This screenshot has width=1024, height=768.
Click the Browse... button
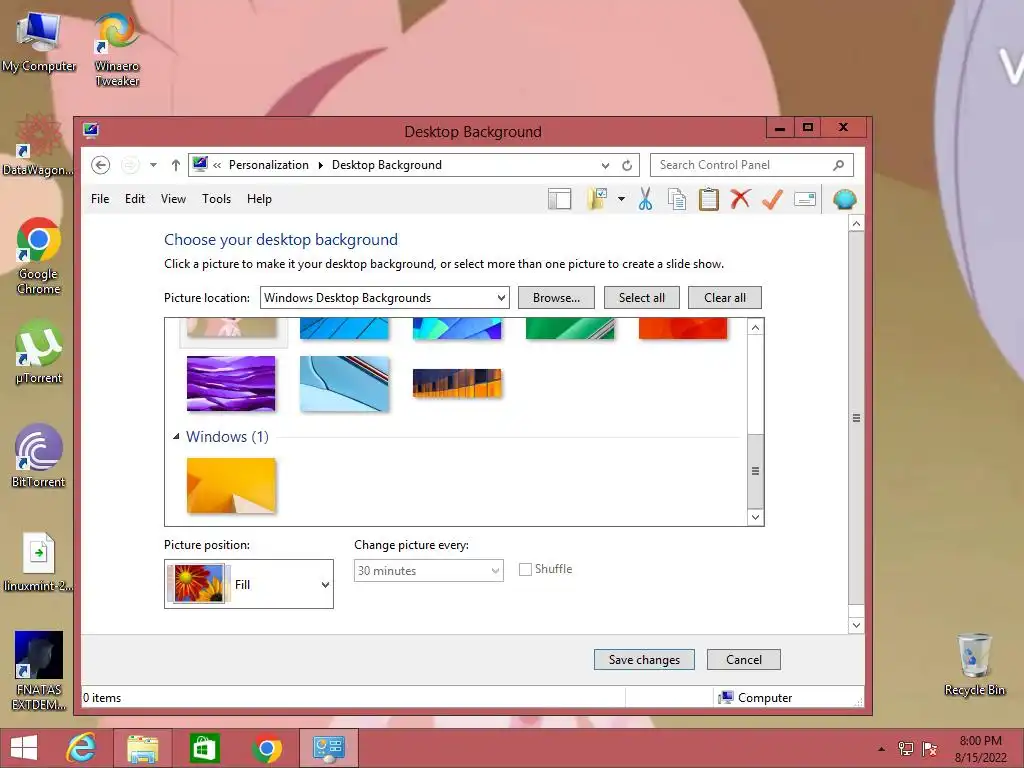point(556,298)
